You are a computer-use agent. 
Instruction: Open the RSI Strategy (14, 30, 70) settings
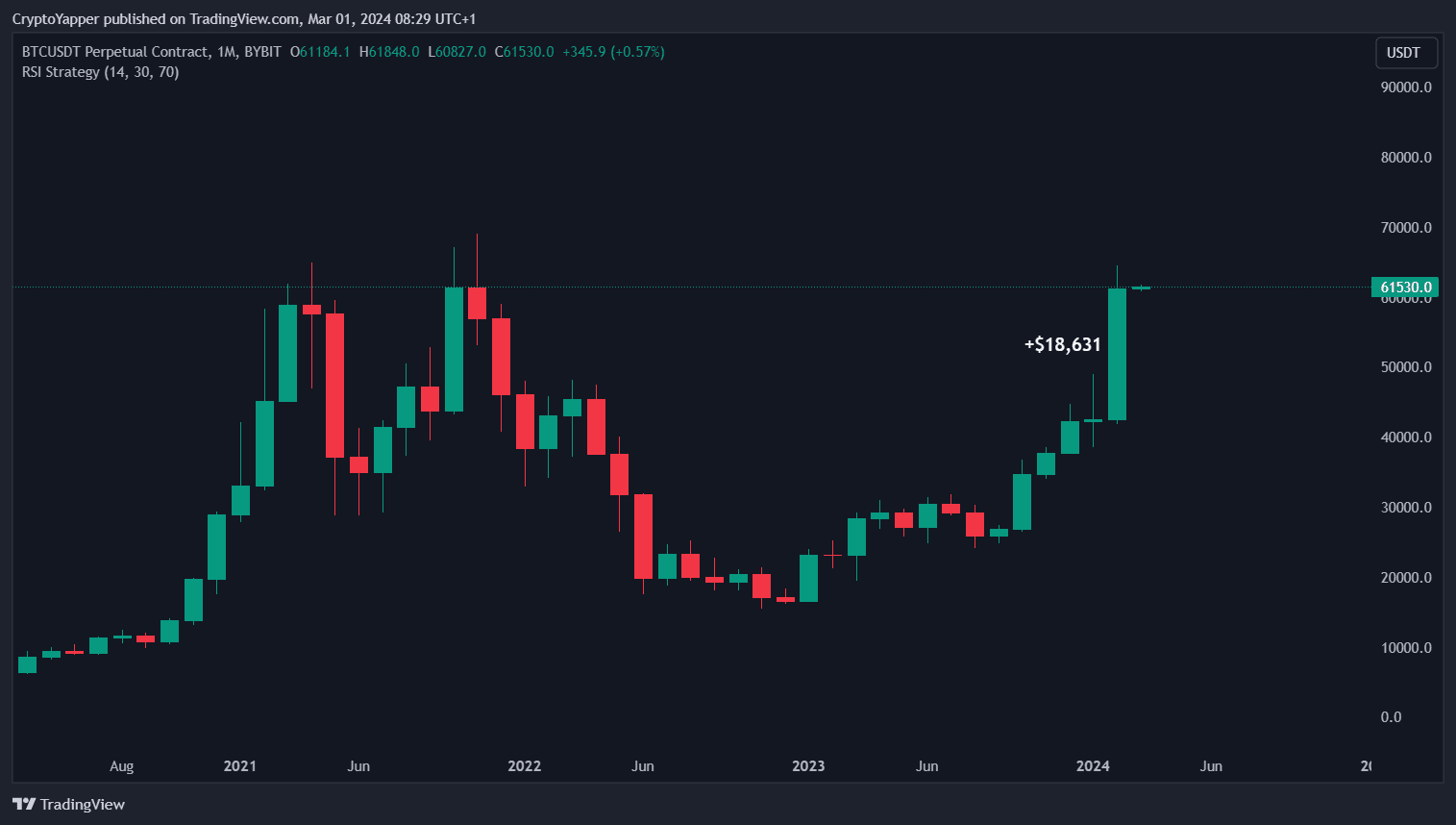pyautogui.click(x=101, y=71)
